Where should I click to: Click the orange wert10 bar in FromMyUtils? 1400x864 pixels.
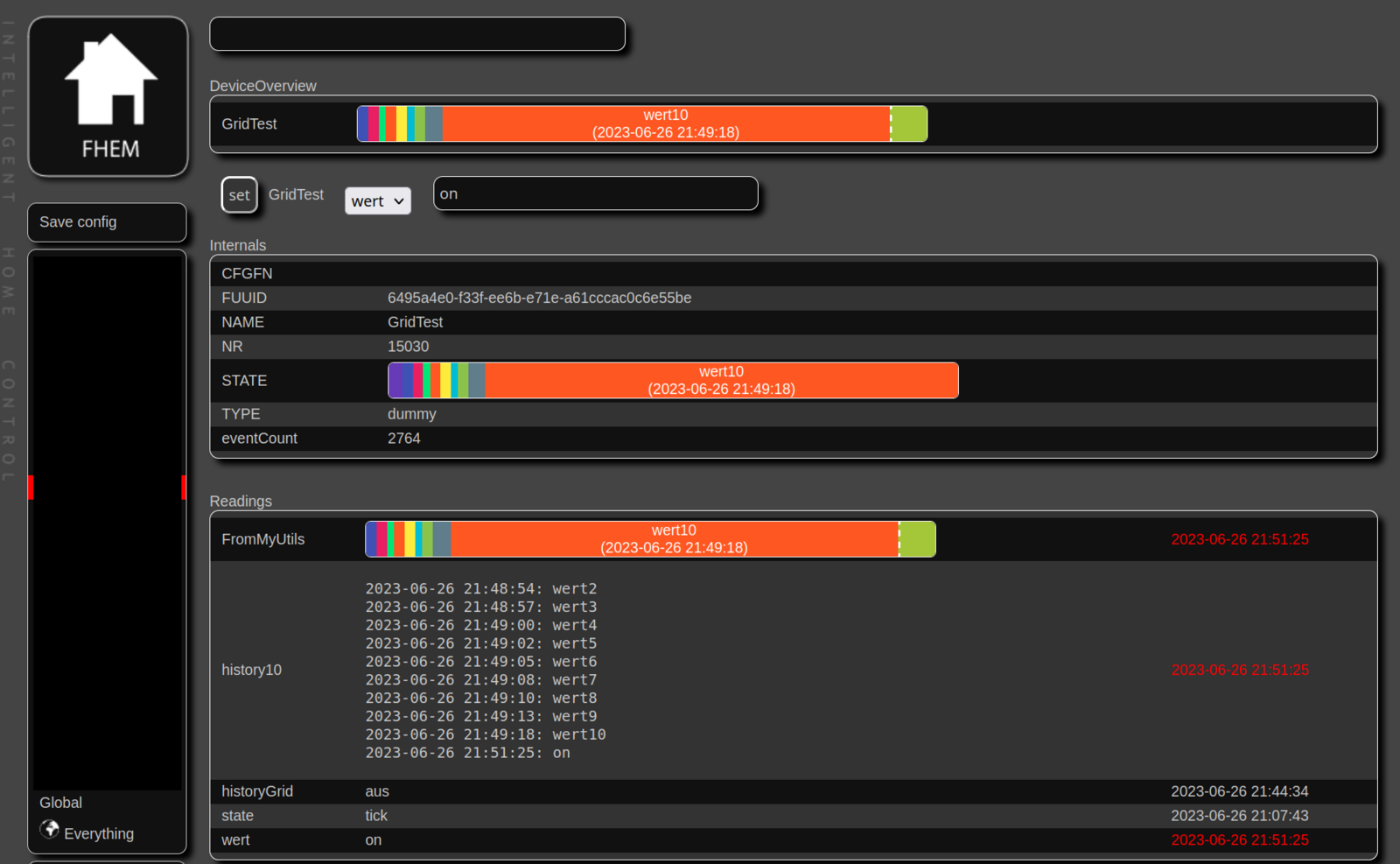(x=674, y=539)
